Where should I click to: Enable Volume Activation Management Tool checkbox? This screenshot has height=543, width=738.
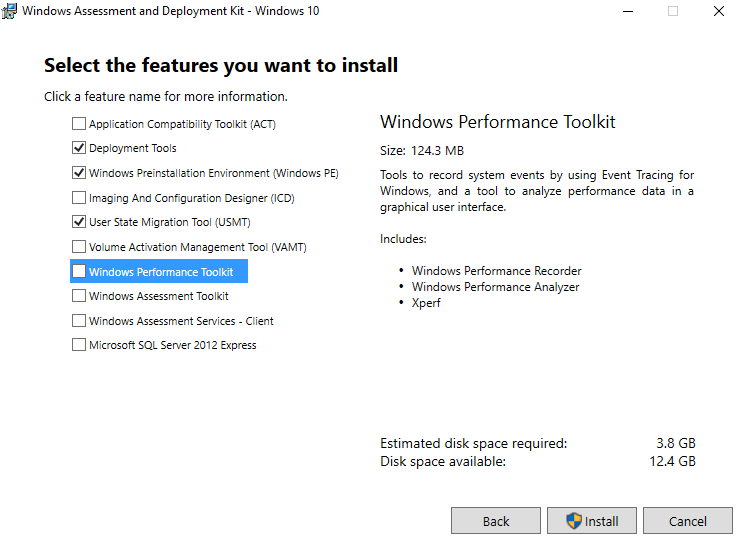[79, 247]
